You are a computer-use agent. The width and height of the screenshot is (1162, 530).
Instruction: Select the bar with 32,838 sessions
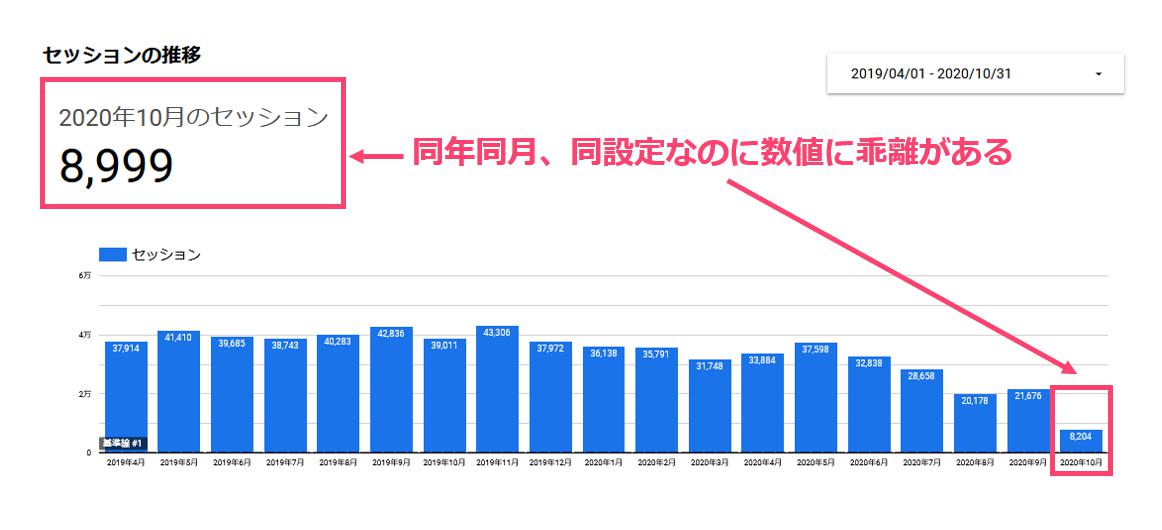[x=869, y=404]
